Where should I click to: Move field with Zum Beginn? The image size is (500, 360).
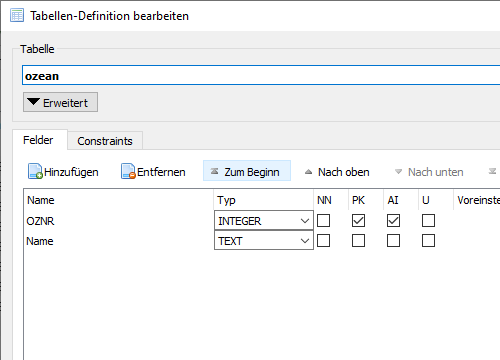[247, 171]
